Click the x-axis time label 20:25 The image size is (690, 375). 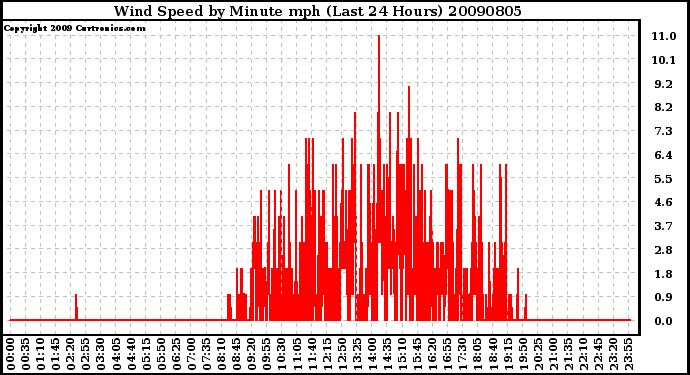[x=537, y=354]
